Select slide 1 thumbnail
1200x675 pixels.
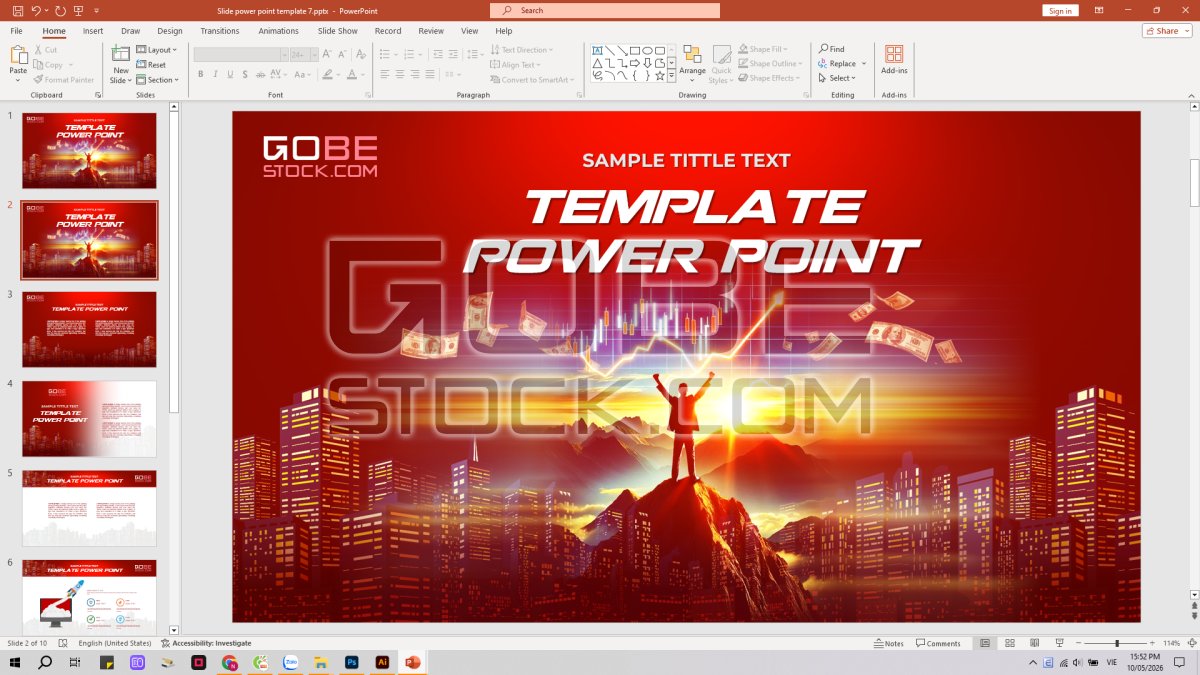[89, 150]
